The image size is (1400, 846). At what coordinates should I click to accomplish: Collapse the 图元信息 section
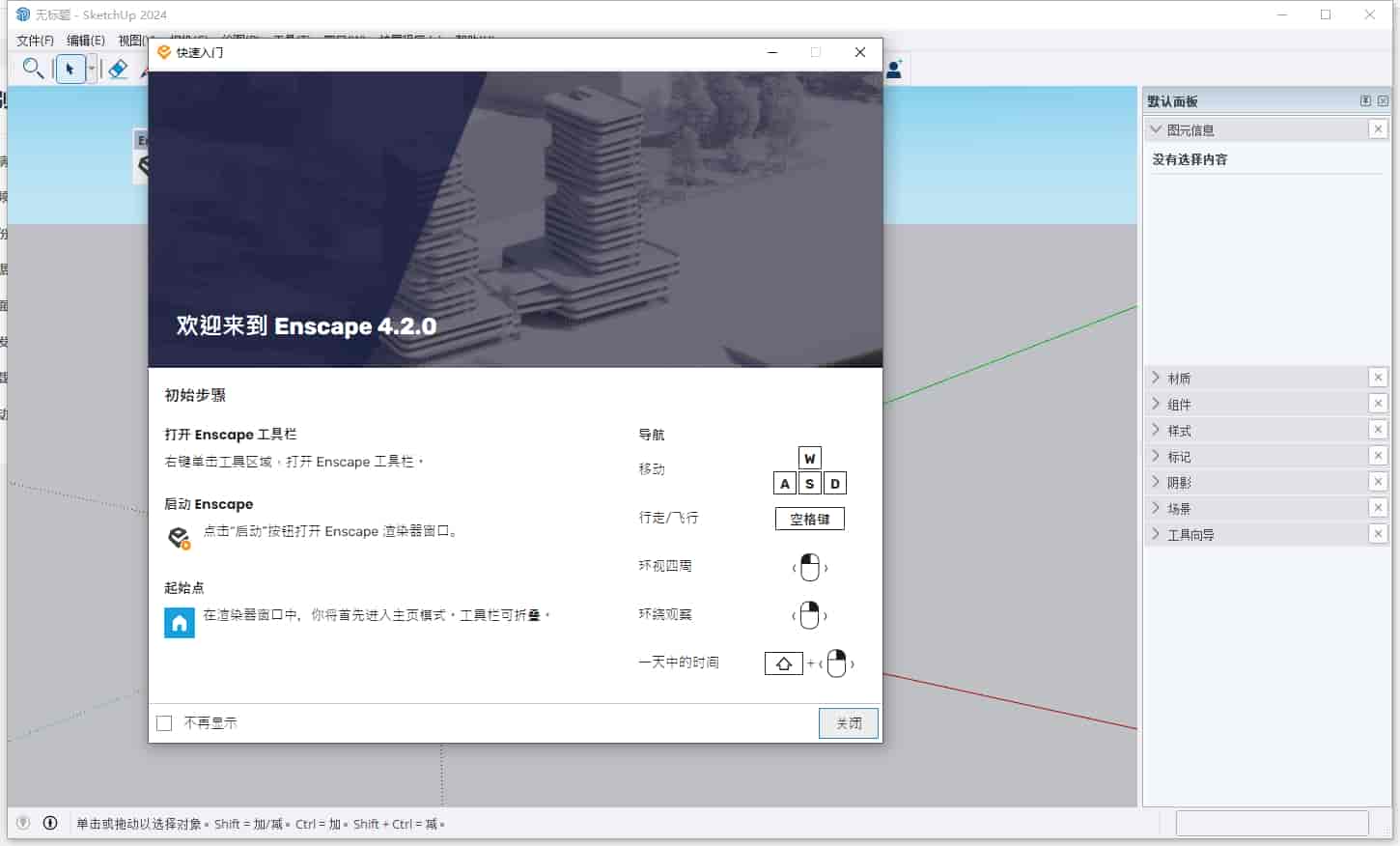(x=1158, y=128)
